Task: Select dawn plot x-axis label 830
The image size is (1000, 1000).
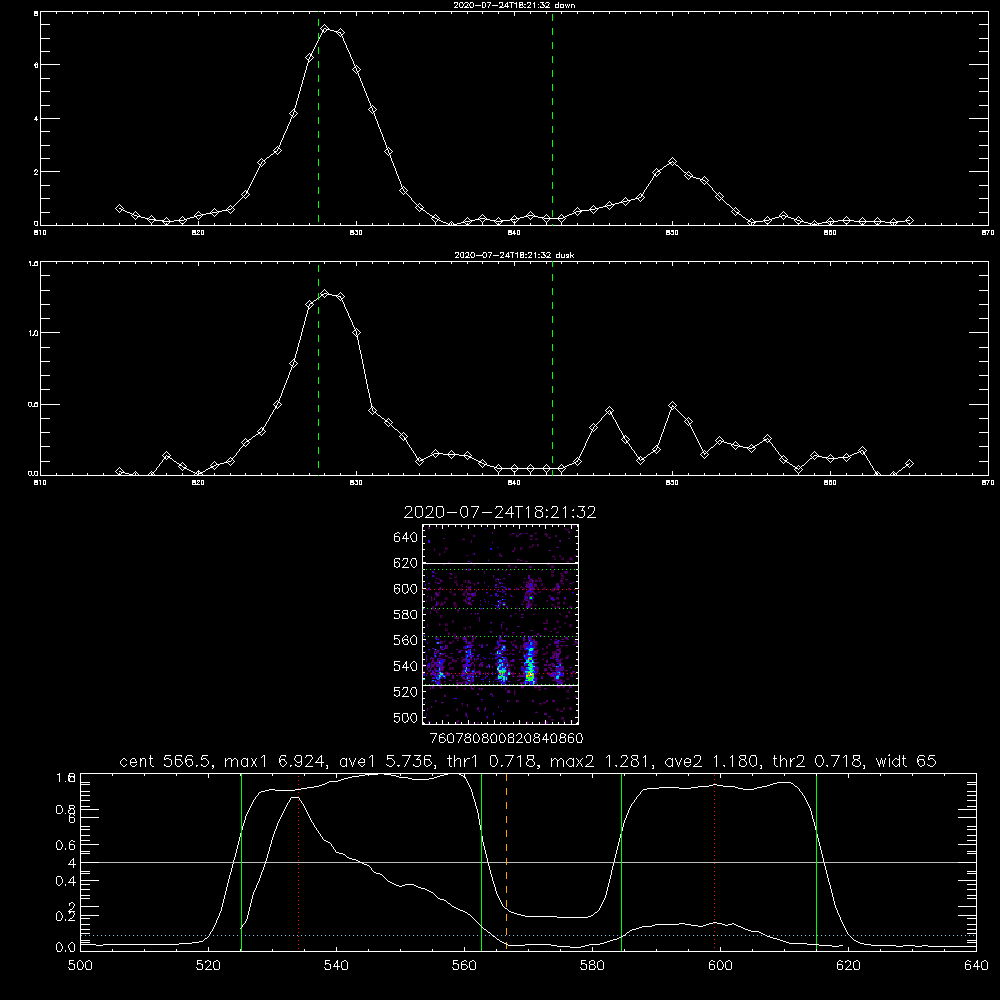Action: click(x=356, y=233)
